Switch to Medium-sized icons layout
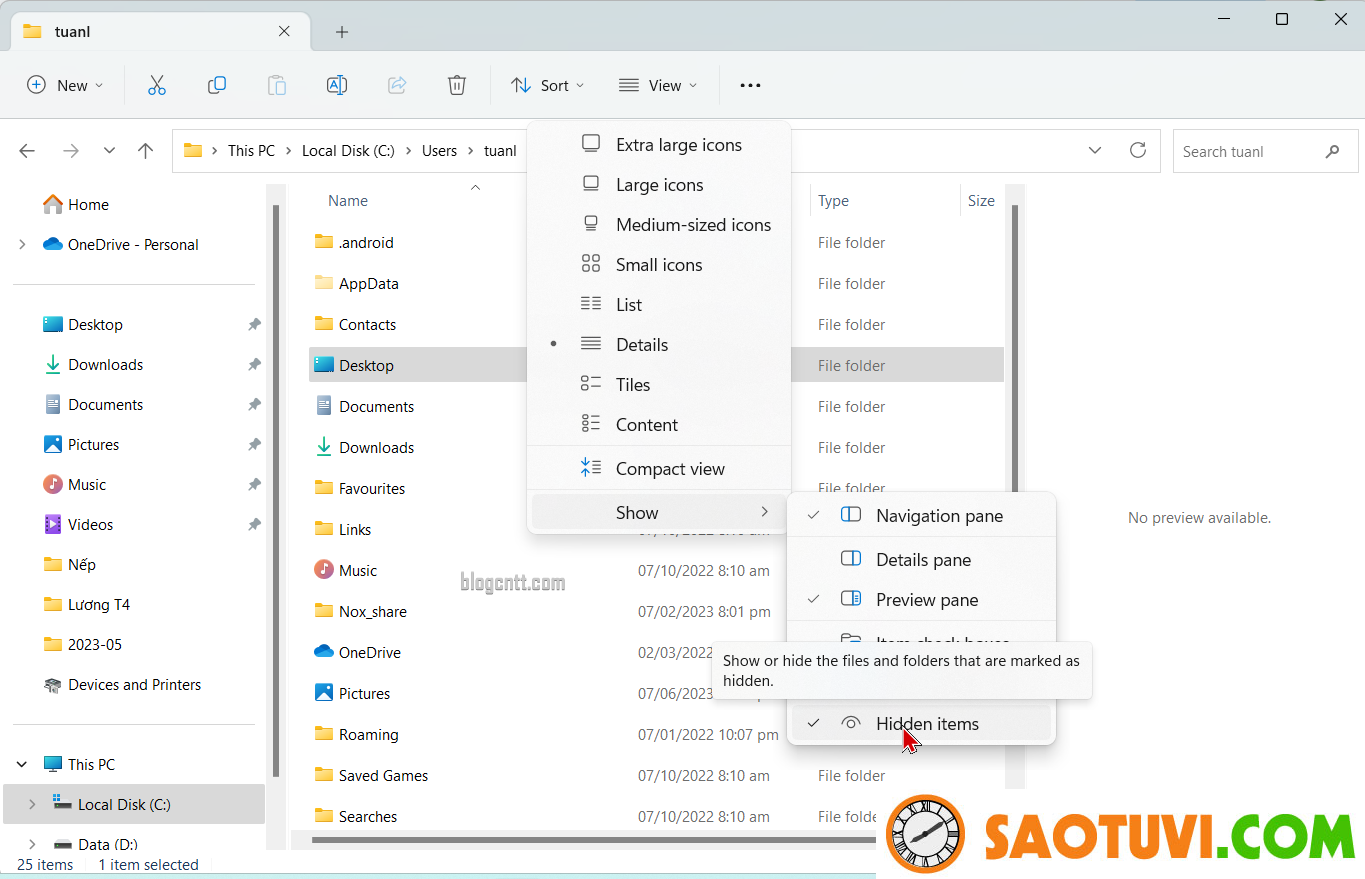The height and width of the screenshot is (879, 1365). (659, 225)
